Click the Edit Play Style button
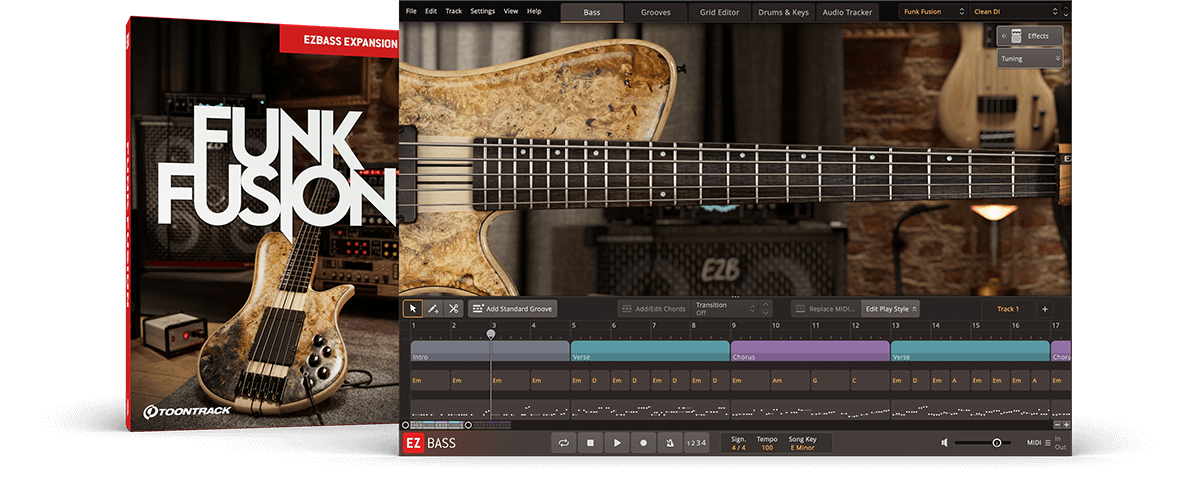1200x488 pixels. (890, 309)
